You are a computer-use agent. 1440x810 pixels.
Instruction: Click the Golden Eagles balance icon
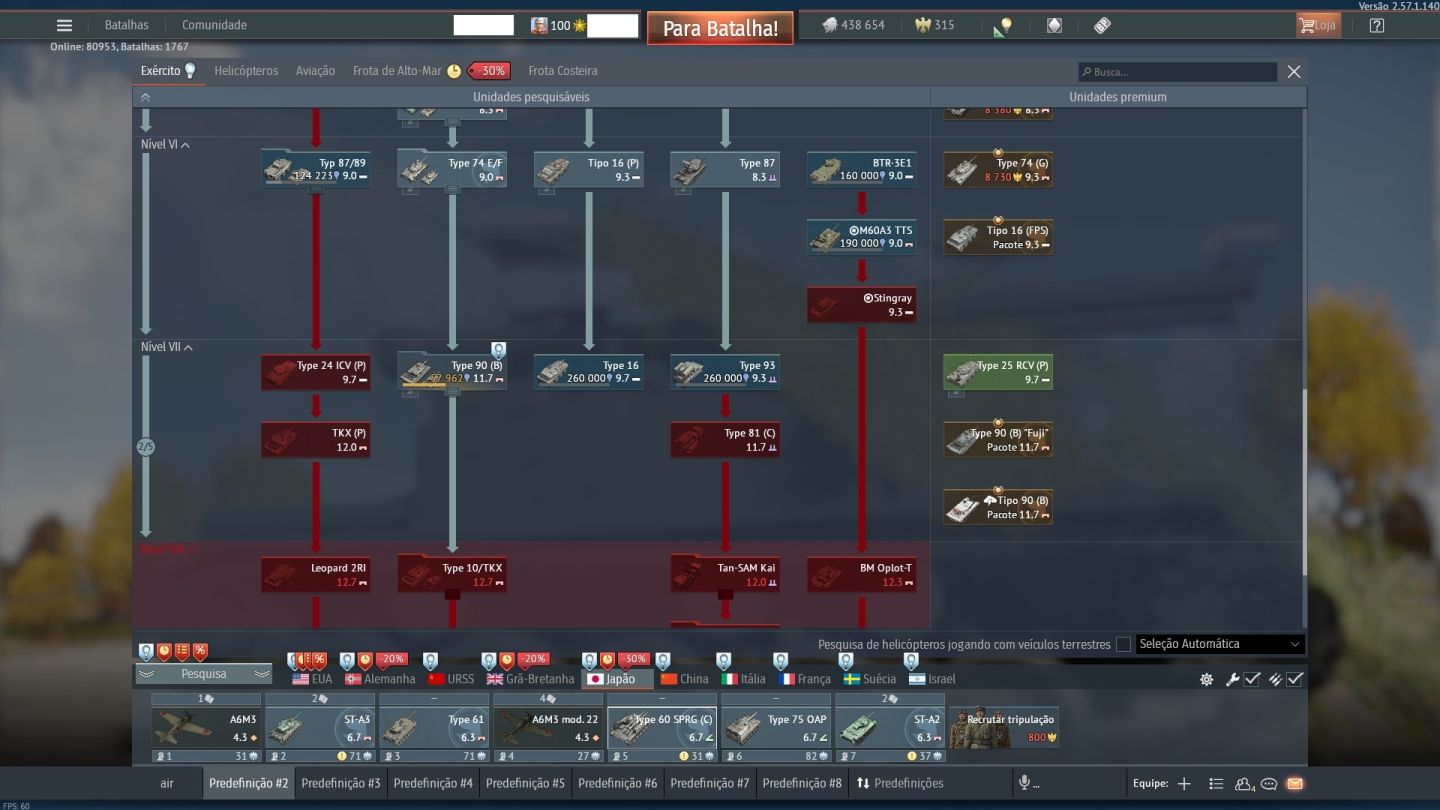tap(922, 25)
